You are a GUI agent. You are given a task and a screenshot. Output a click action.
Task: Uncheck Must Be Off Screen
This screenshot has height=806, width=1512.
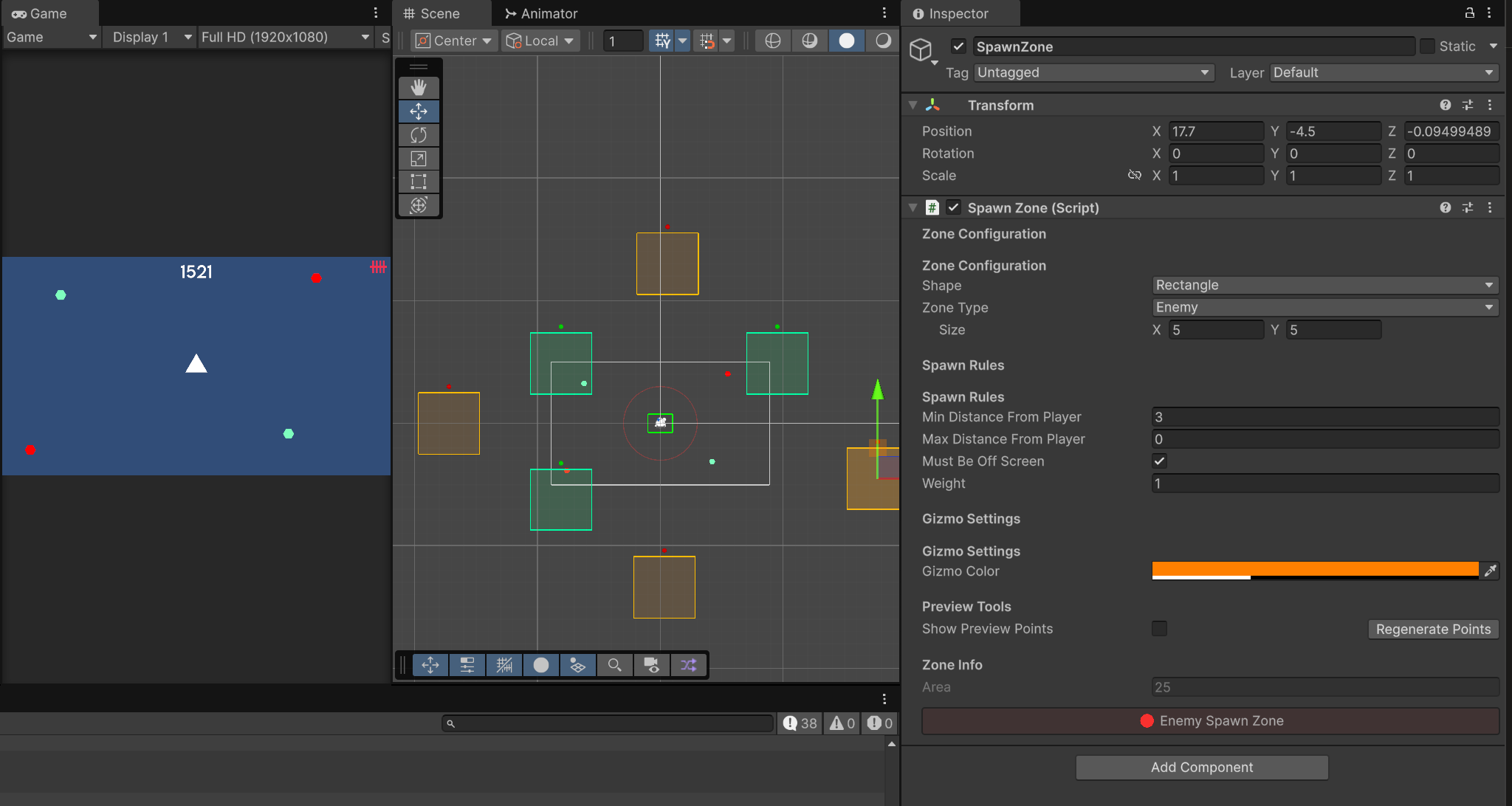[x=1159, y=461]
